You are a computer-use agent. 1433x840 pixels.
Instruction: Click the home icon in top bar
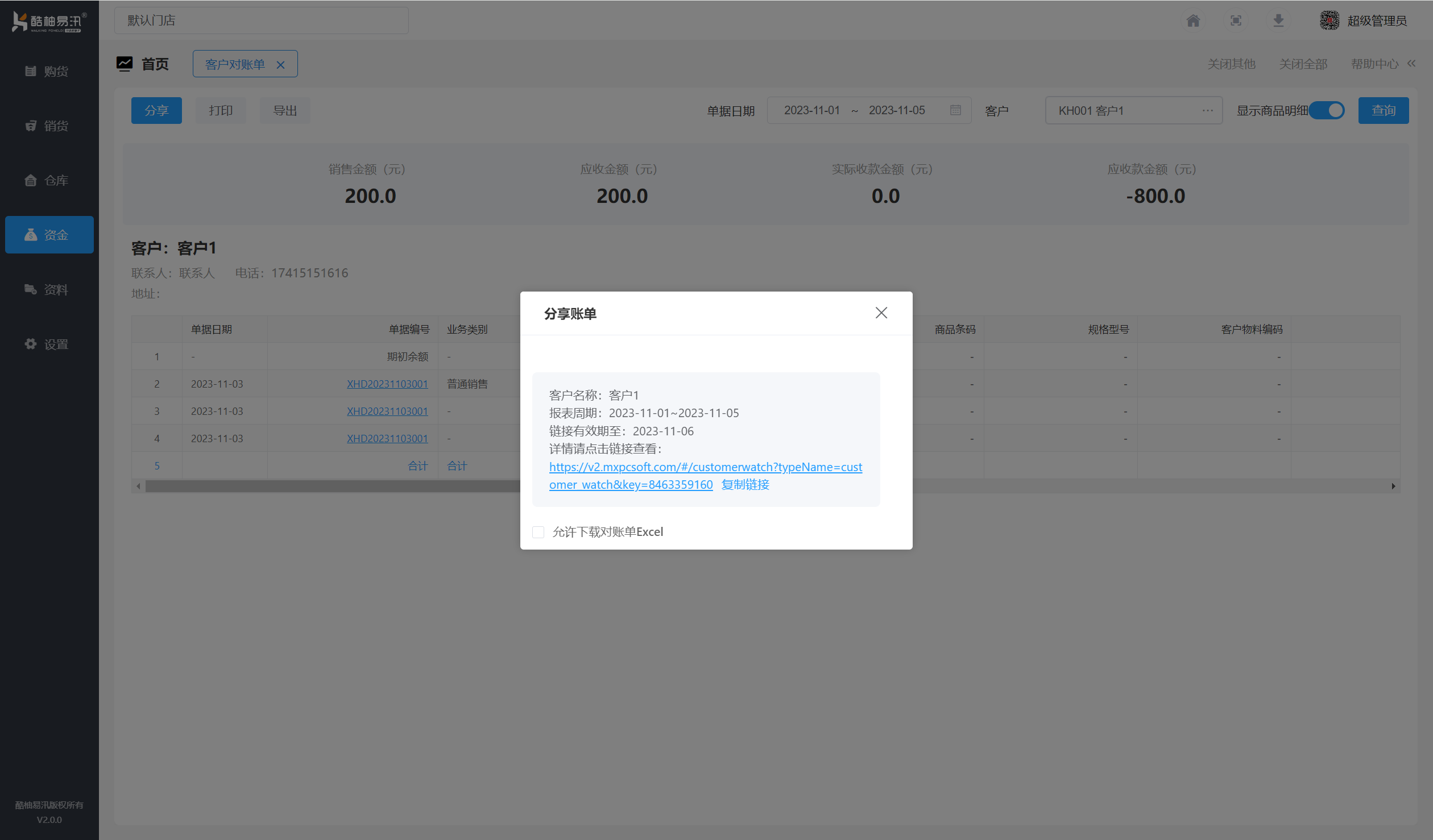[x=1193, y=21]
